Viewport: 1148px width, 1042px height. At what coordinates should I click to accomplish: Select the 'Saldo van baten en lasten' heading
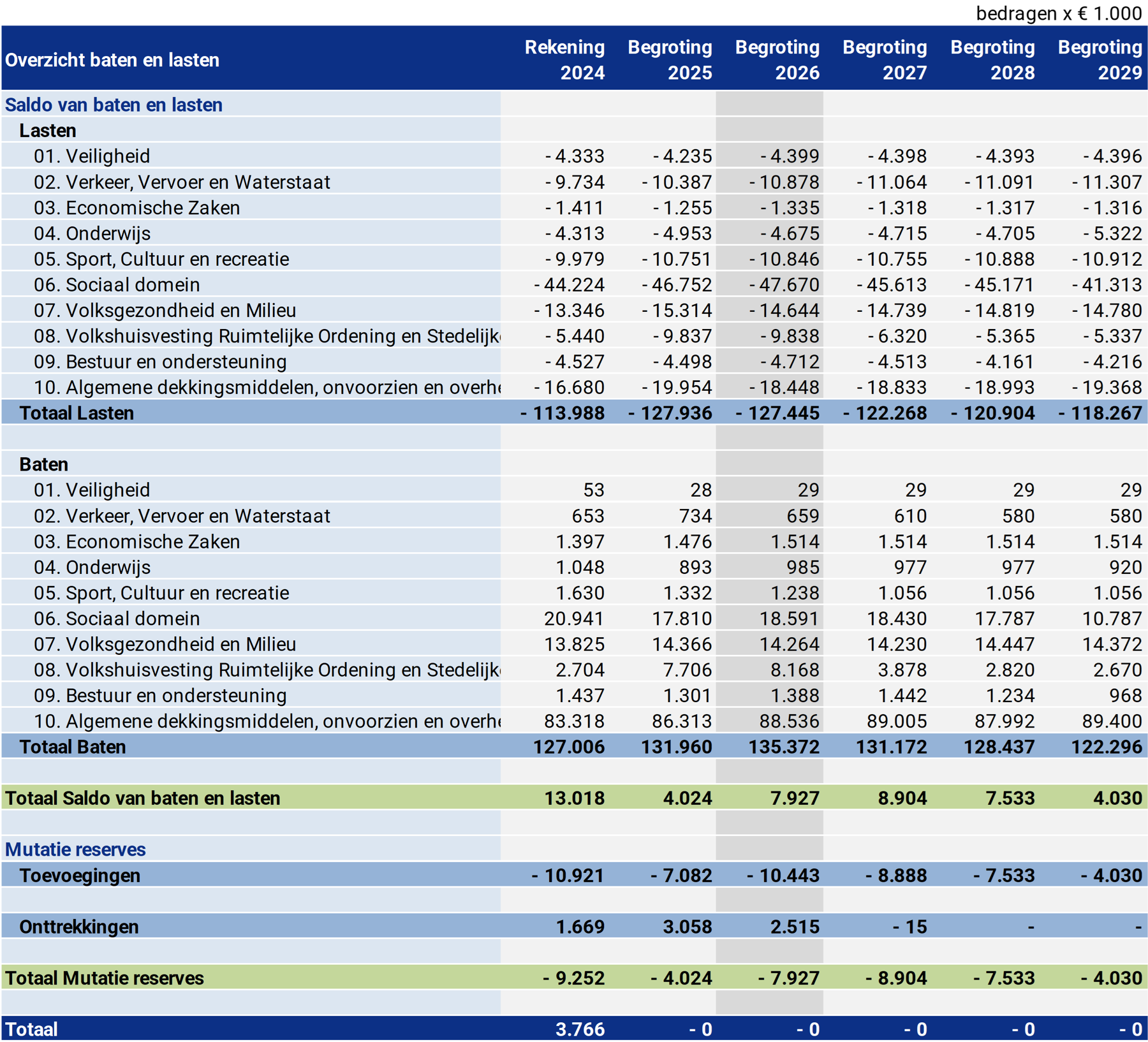pyautogui.click(x=114, y=105)
